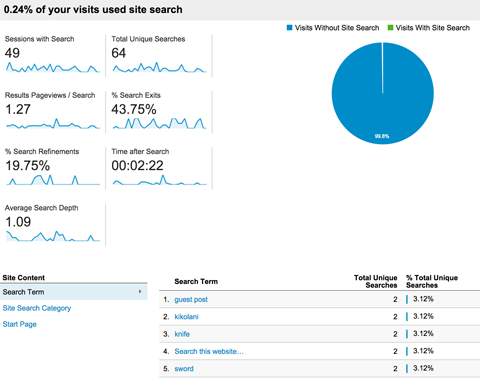
Task: Click the blue Visits Without Site Search legend swatch
Action: (x=289, y=28)
